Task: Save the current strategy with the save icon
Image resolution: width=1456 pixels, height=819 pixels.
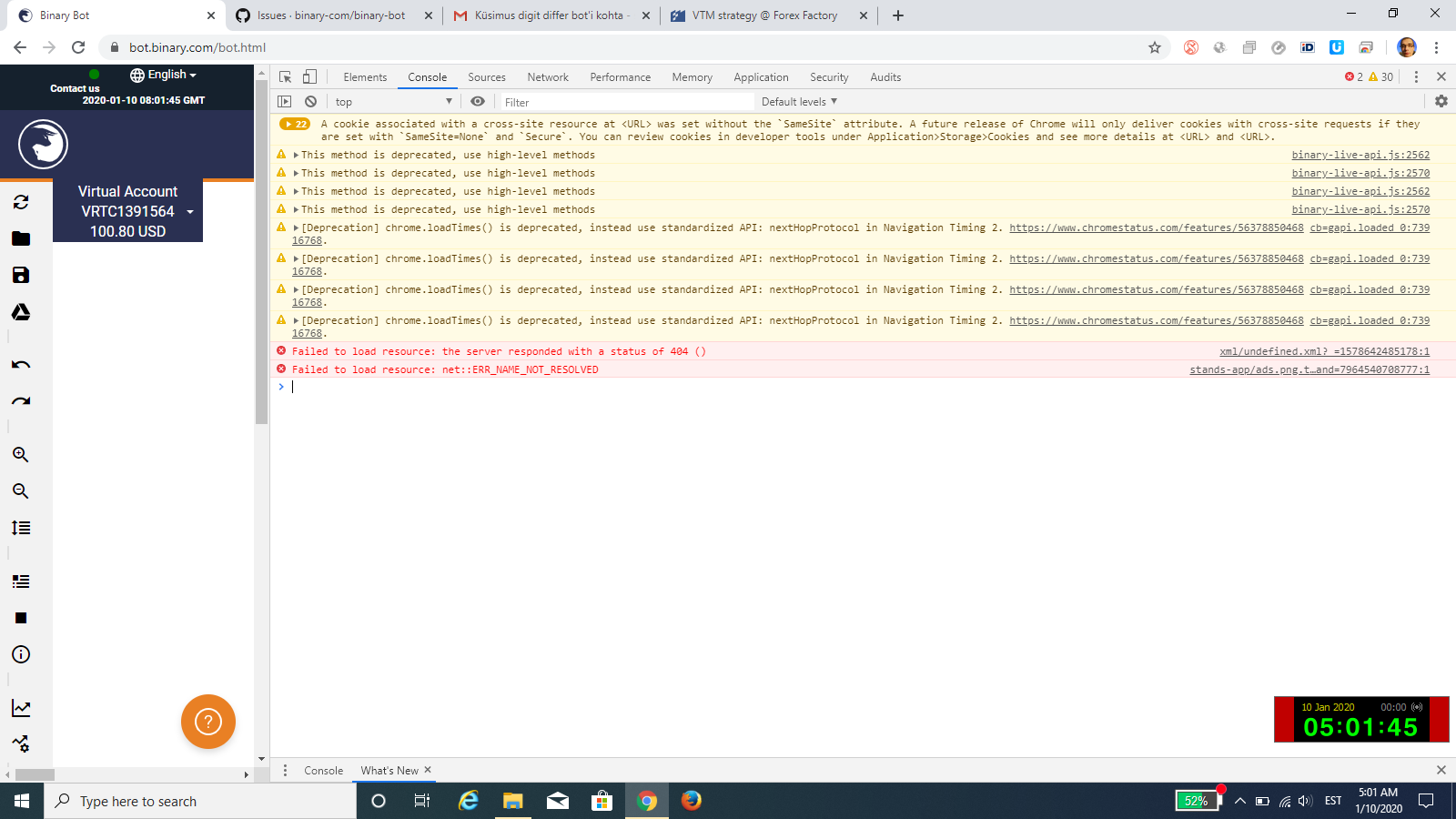Action: [20, 275]
